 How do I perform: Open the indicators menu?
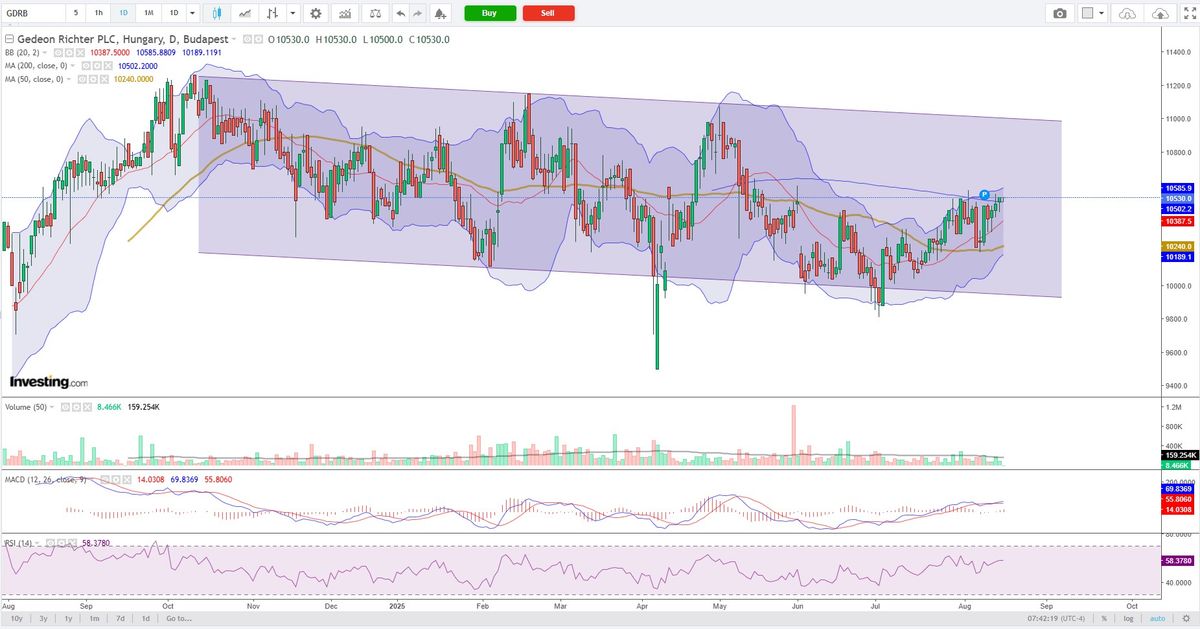coord(345,13)
